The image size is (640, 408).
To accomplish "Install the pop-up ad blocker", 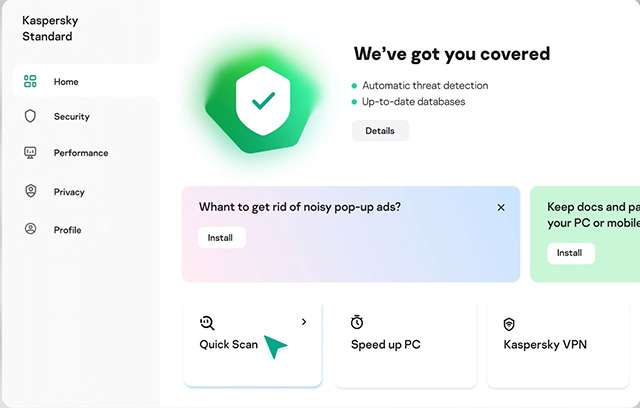I will pyautogui.click(x=222, y=238).
